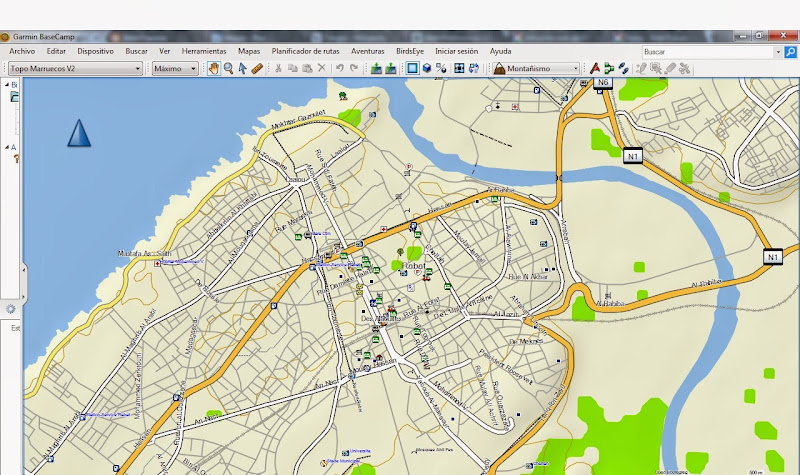Open the Ayuda menu

click(x=500, y=51)
